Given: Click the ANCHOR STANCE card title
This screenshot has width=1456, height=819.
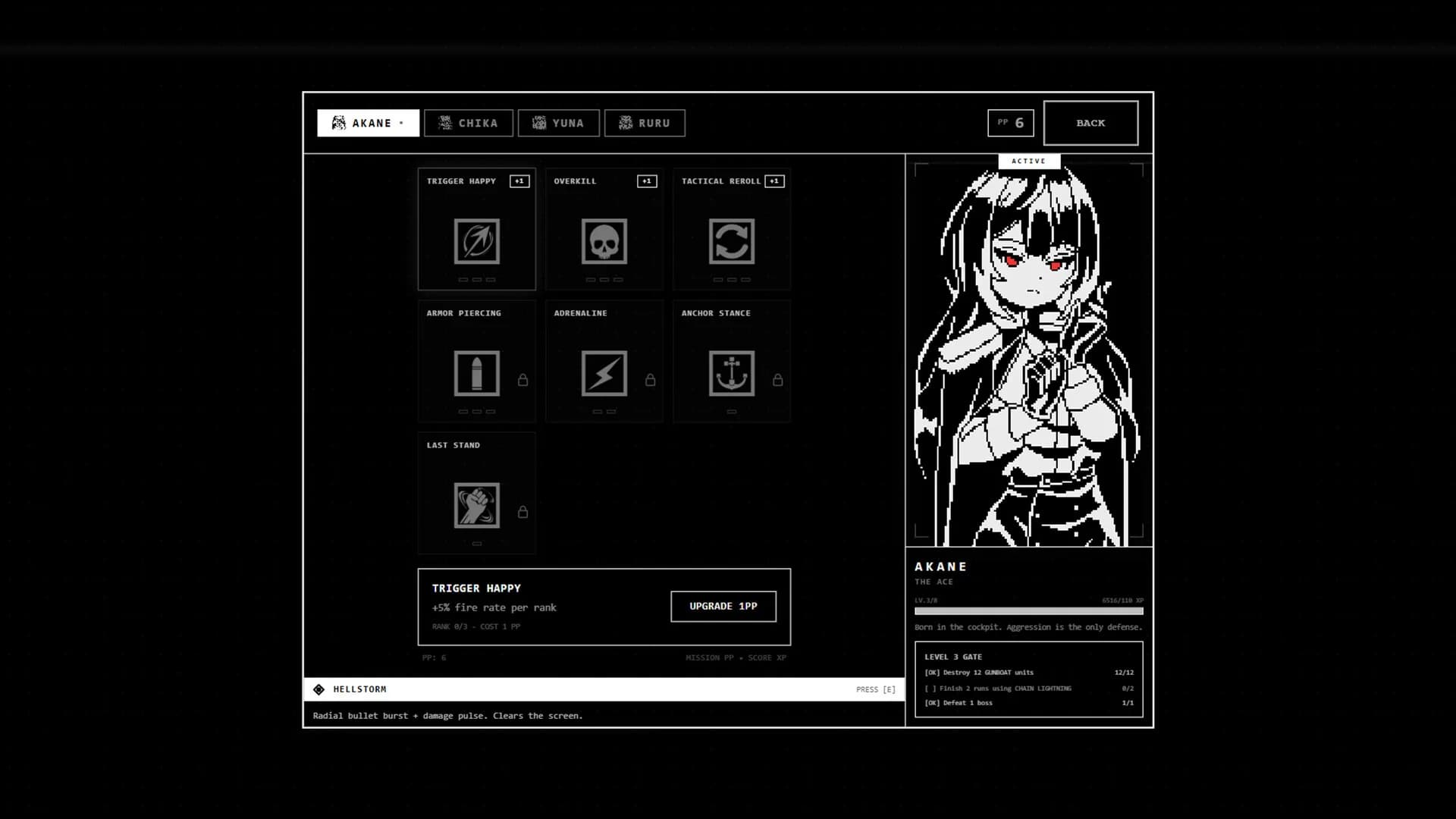Looking at the screenshot, I should [716, 313].
